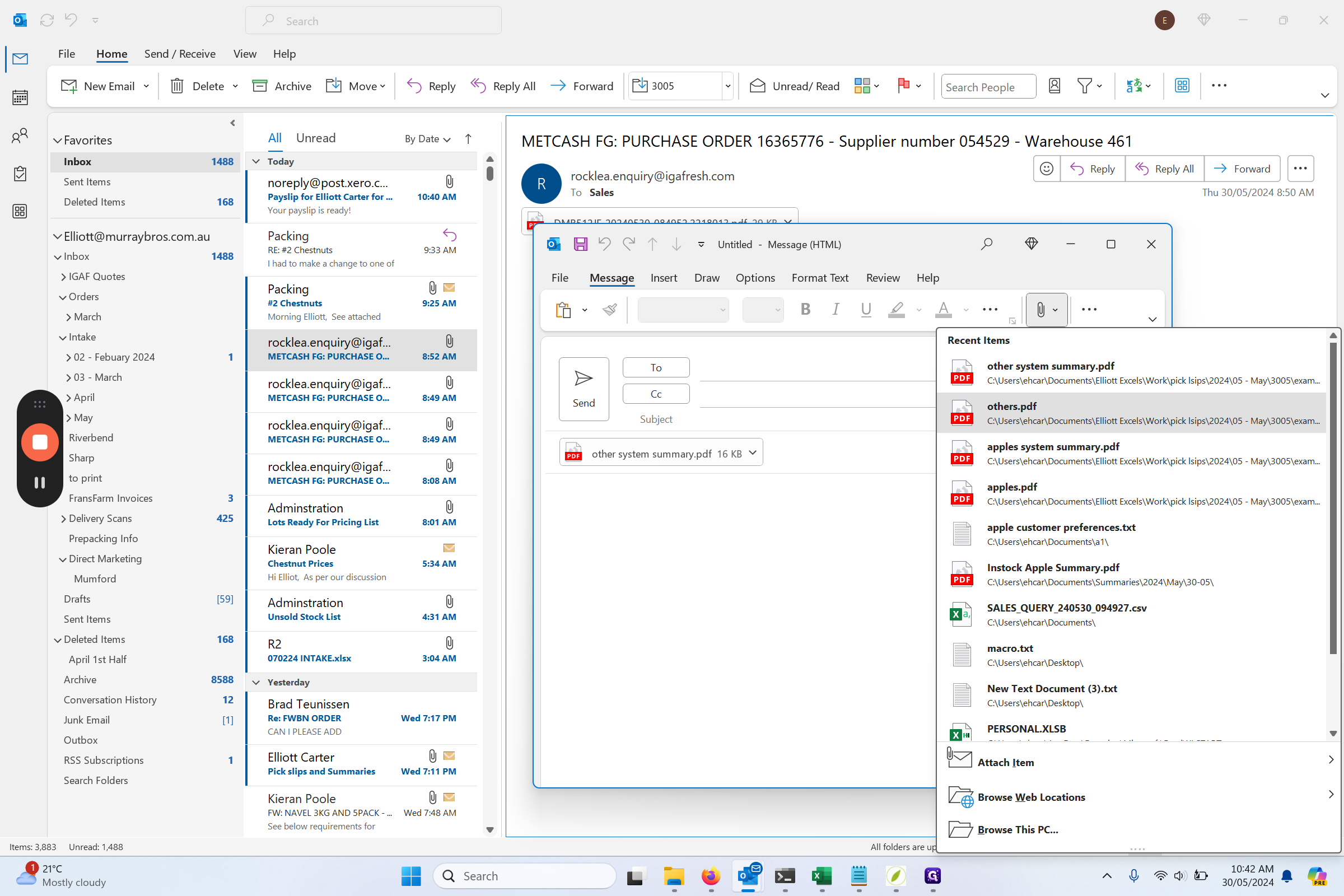Click the Send button

pos(584,389)
